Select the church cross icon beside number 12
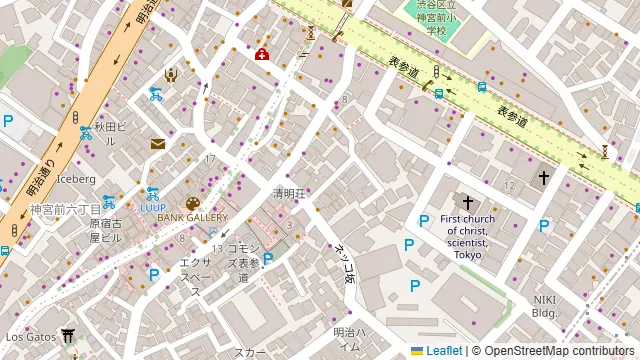The height and width of the screenshot is (360, 640). [x=543, y=178]
